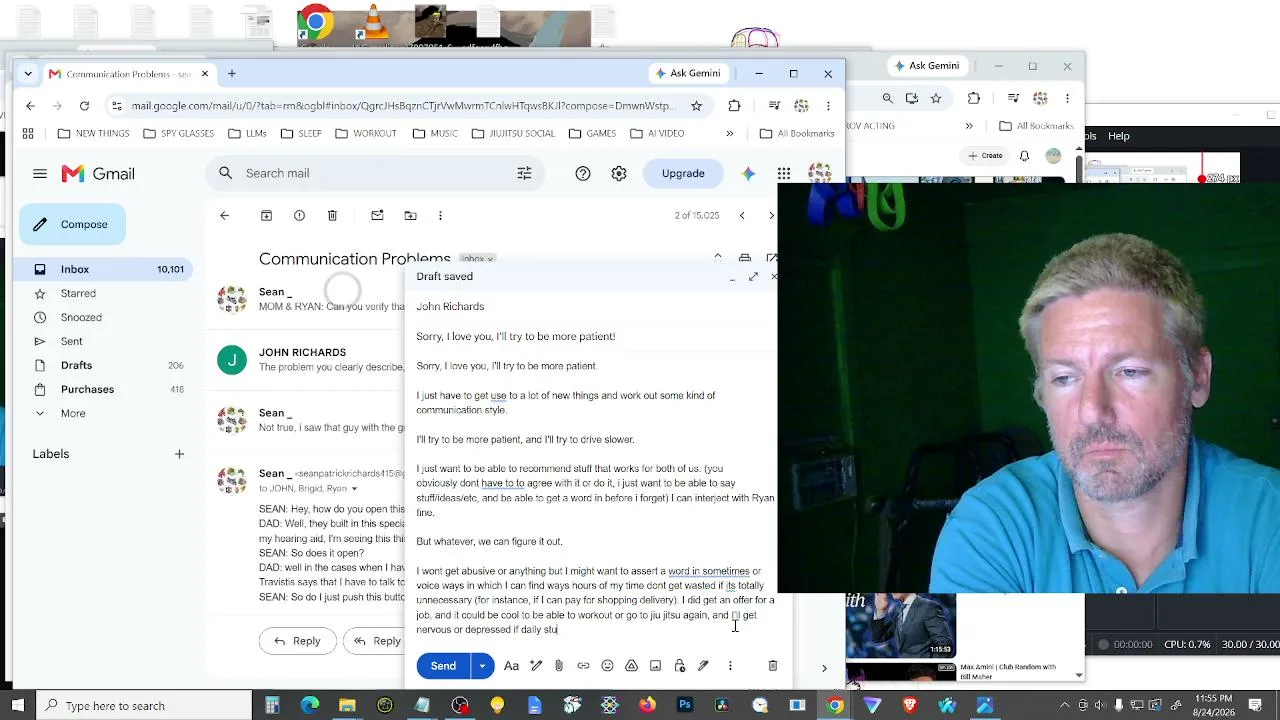Discard the draft with trash icon

click(x=772, y=666)
